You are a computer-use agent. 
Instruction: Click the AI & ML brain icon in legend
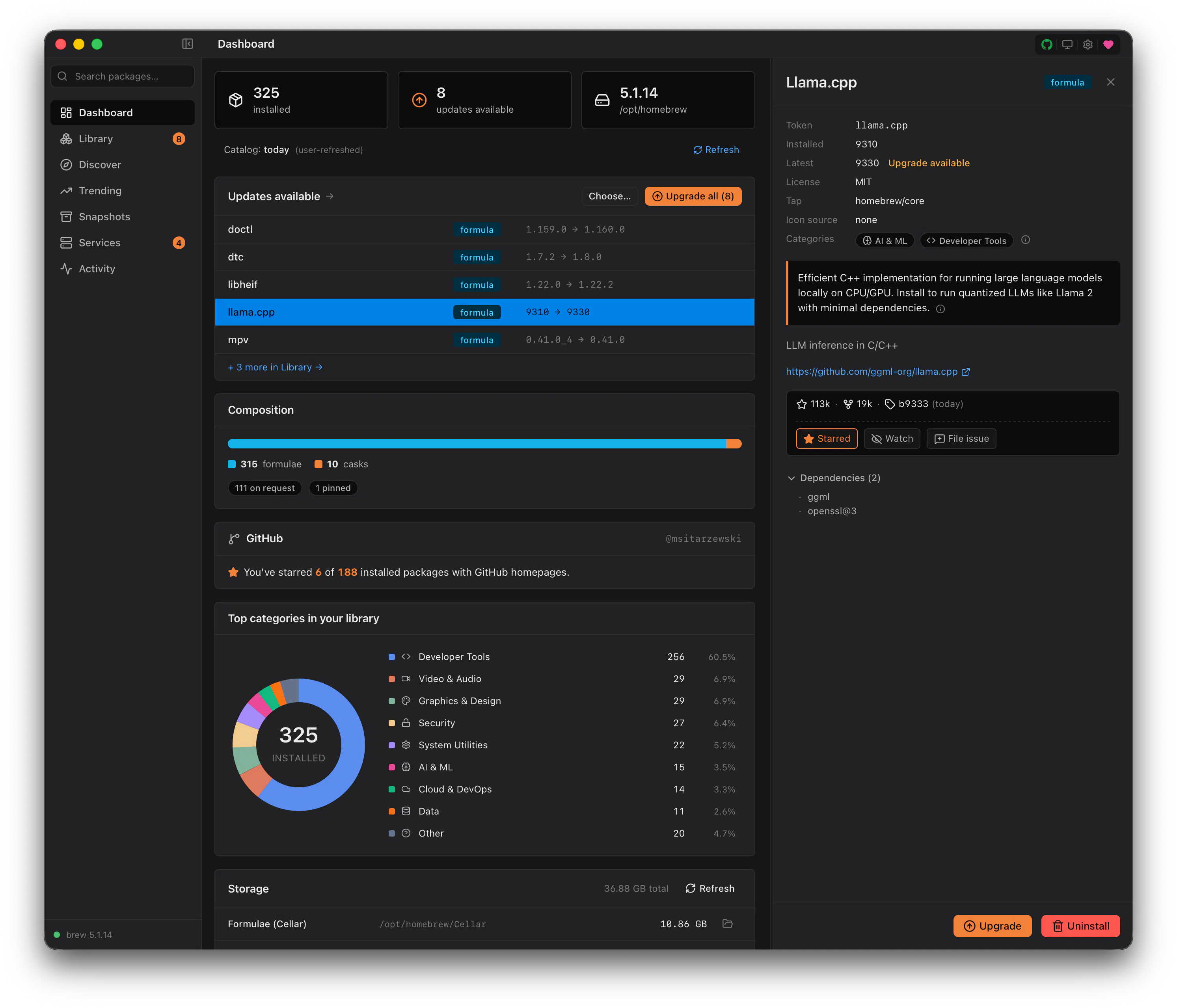[x=406, y=767]
